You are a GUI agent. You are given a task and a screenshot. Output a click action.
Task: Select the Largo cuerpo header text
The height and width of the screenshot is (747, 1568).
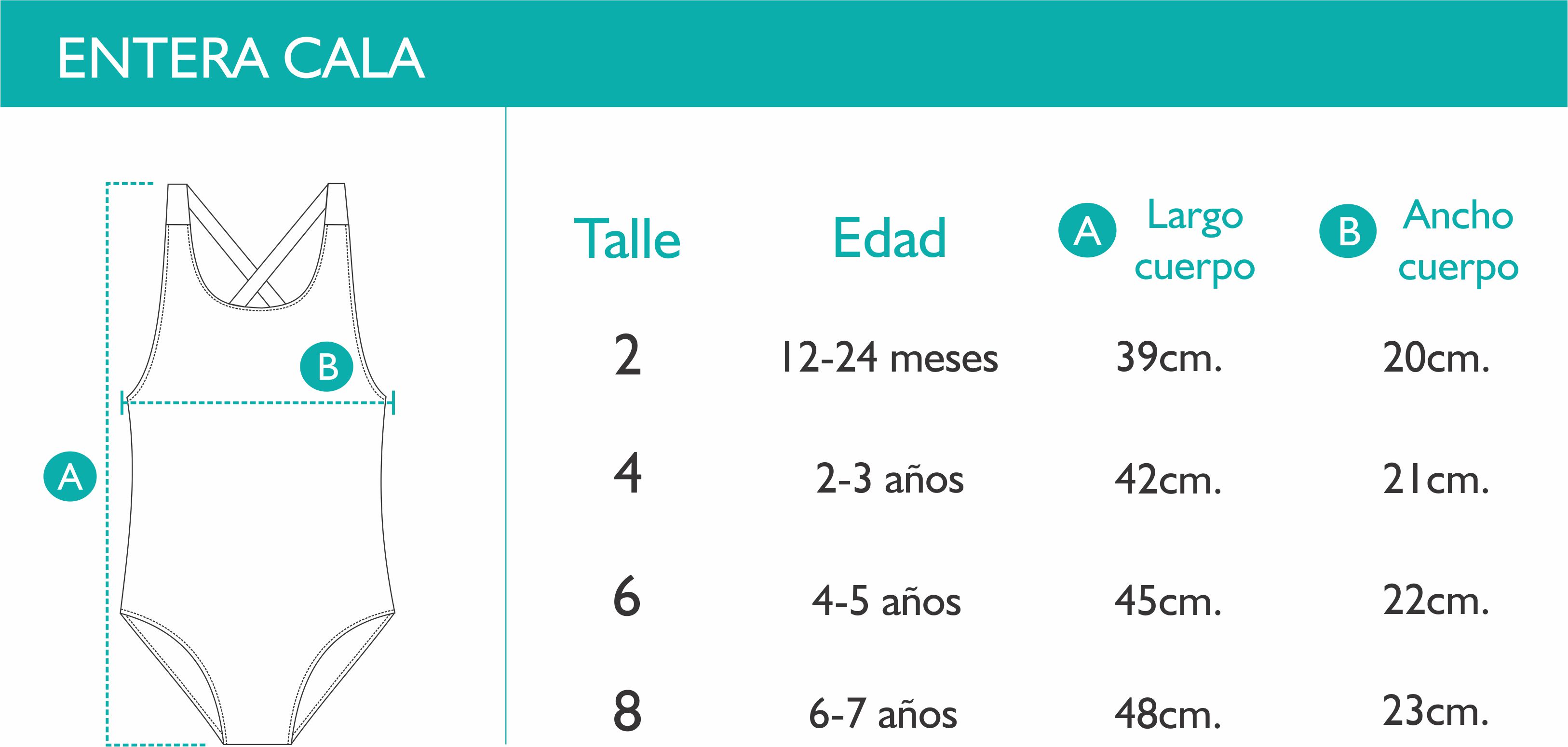click(x=1194, y=241)
